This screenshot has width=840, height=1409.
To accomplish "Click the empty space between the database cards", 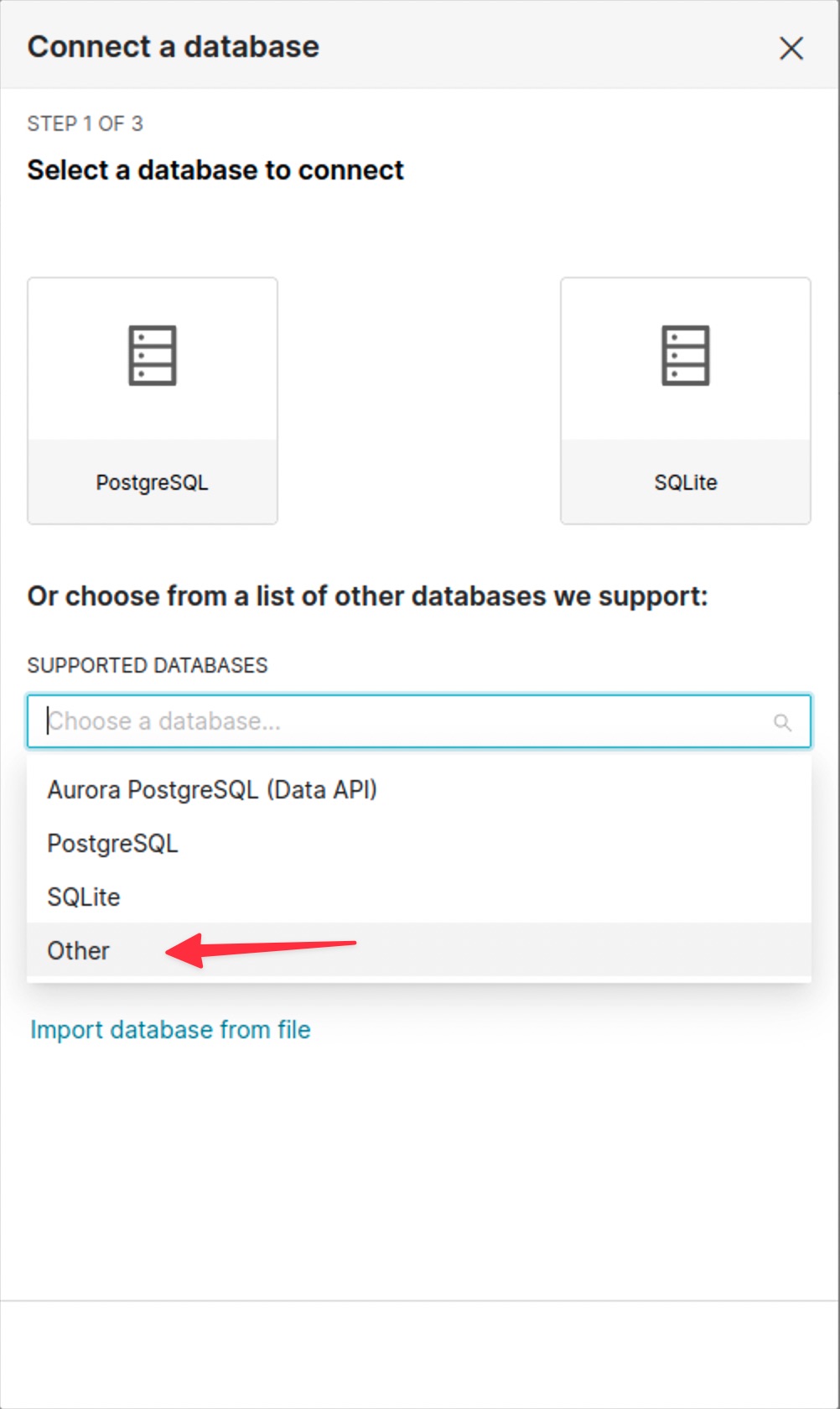I will click(418, 401).
